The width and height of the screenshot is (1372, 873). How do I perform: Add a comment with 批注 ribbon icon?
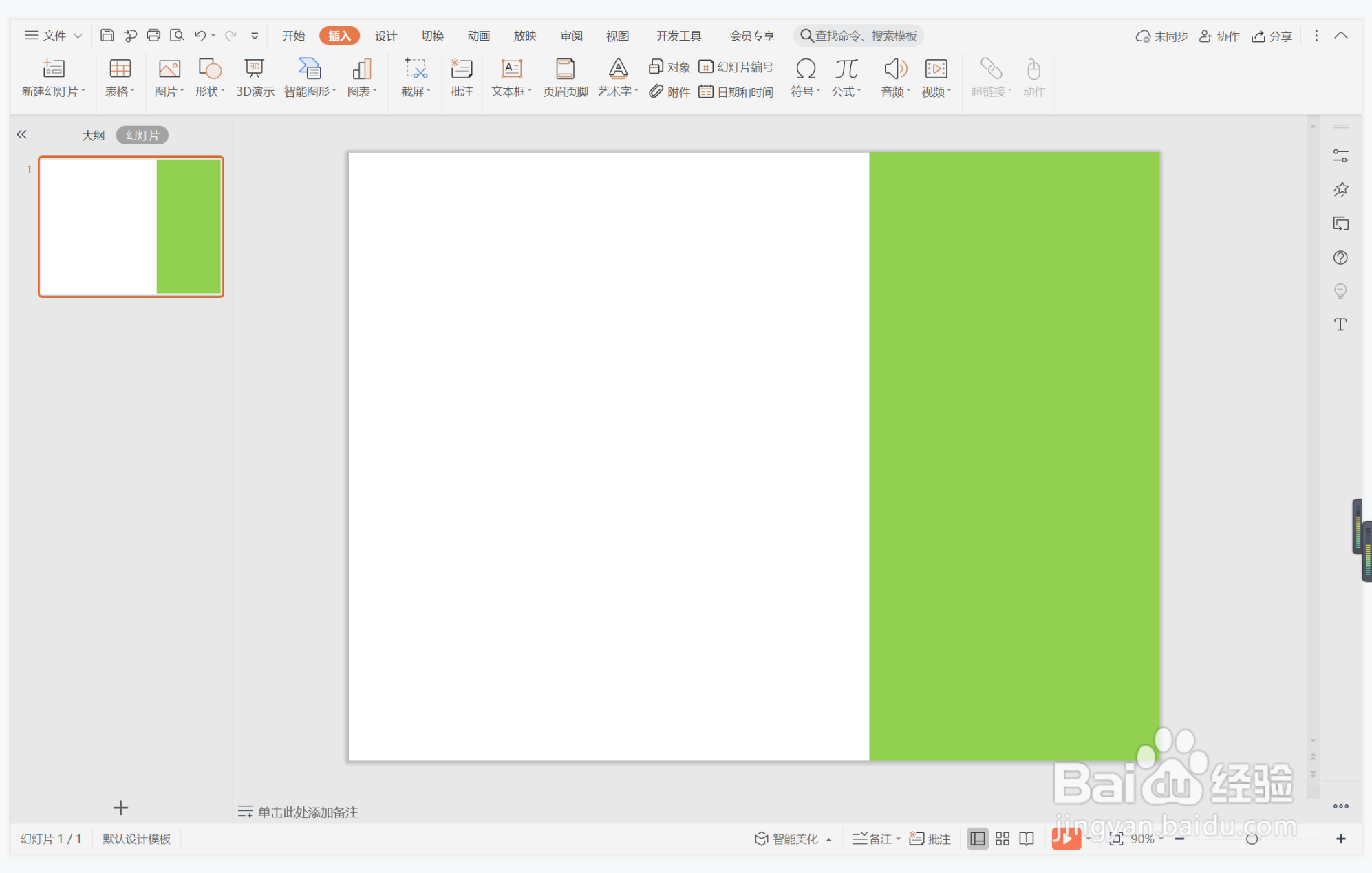462,69
